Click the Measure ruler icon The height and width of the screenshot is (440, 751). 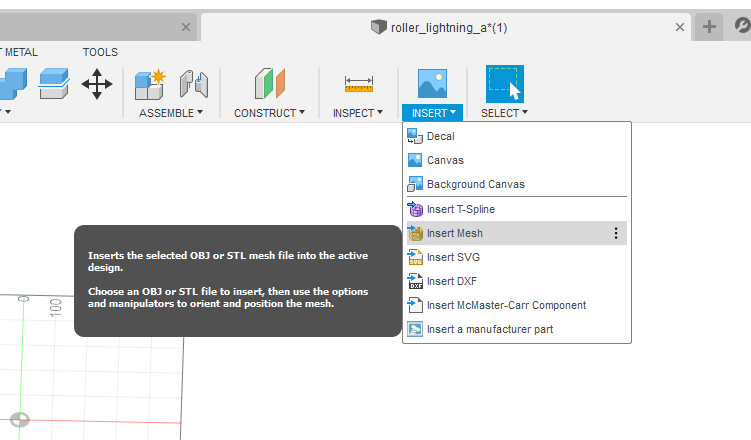click(x=359, y=84)
